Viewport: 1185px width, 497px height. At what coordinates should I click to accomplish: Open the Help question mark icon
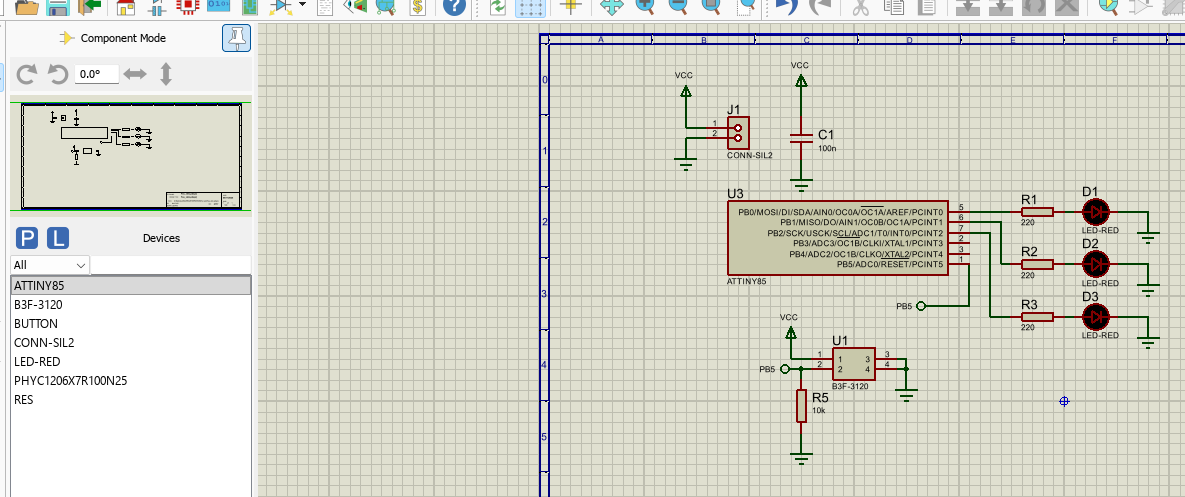coord(454,7)
